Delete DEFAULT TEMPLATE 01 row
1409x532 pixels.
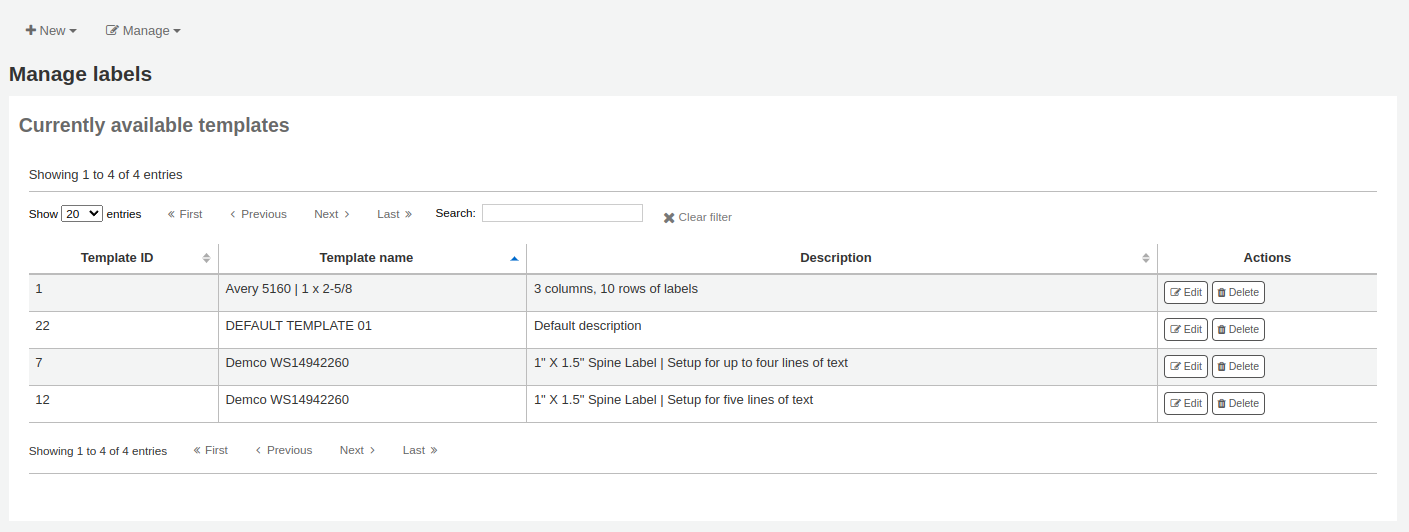1238,330
